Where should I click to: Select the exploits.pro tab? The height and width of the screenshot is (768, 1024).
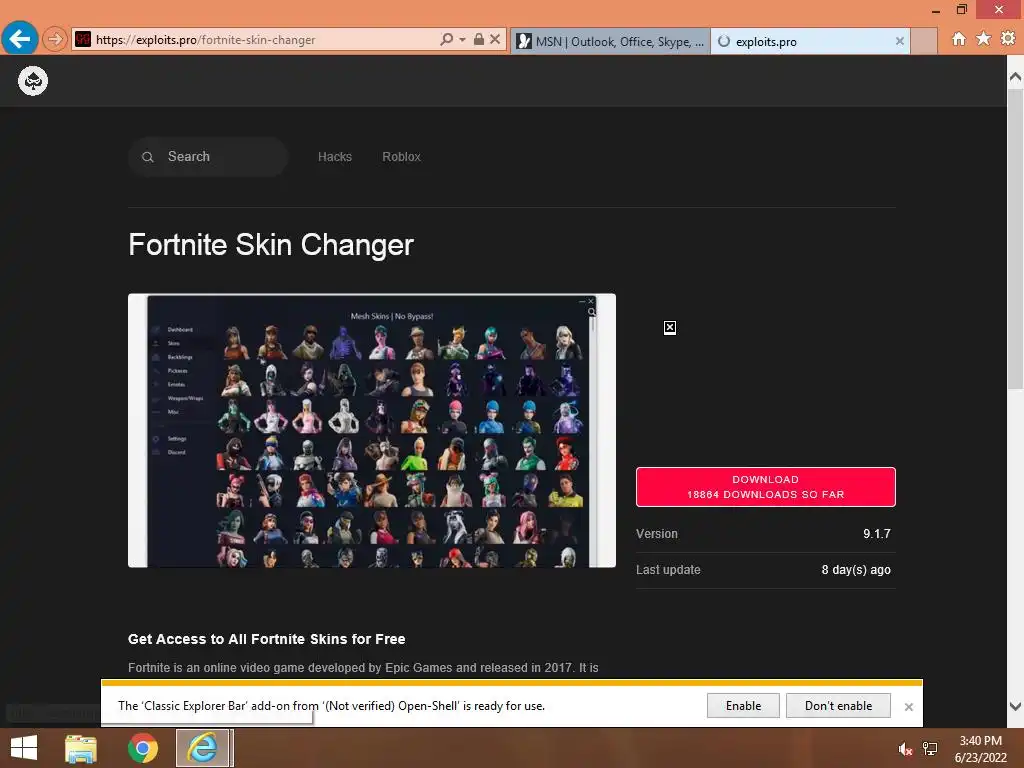(810, 41)
